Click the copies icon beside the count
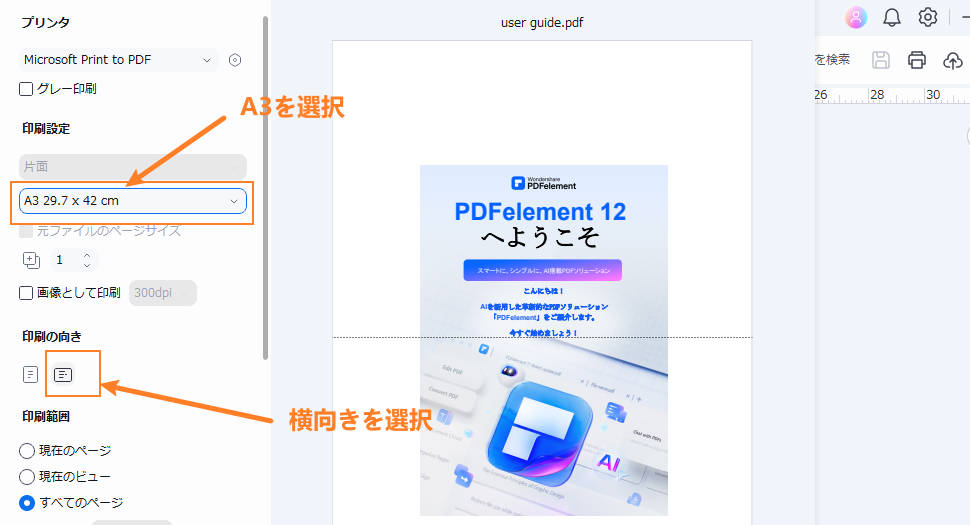The width and height of the screenshot is (970, 525). (x=31, y=260)
